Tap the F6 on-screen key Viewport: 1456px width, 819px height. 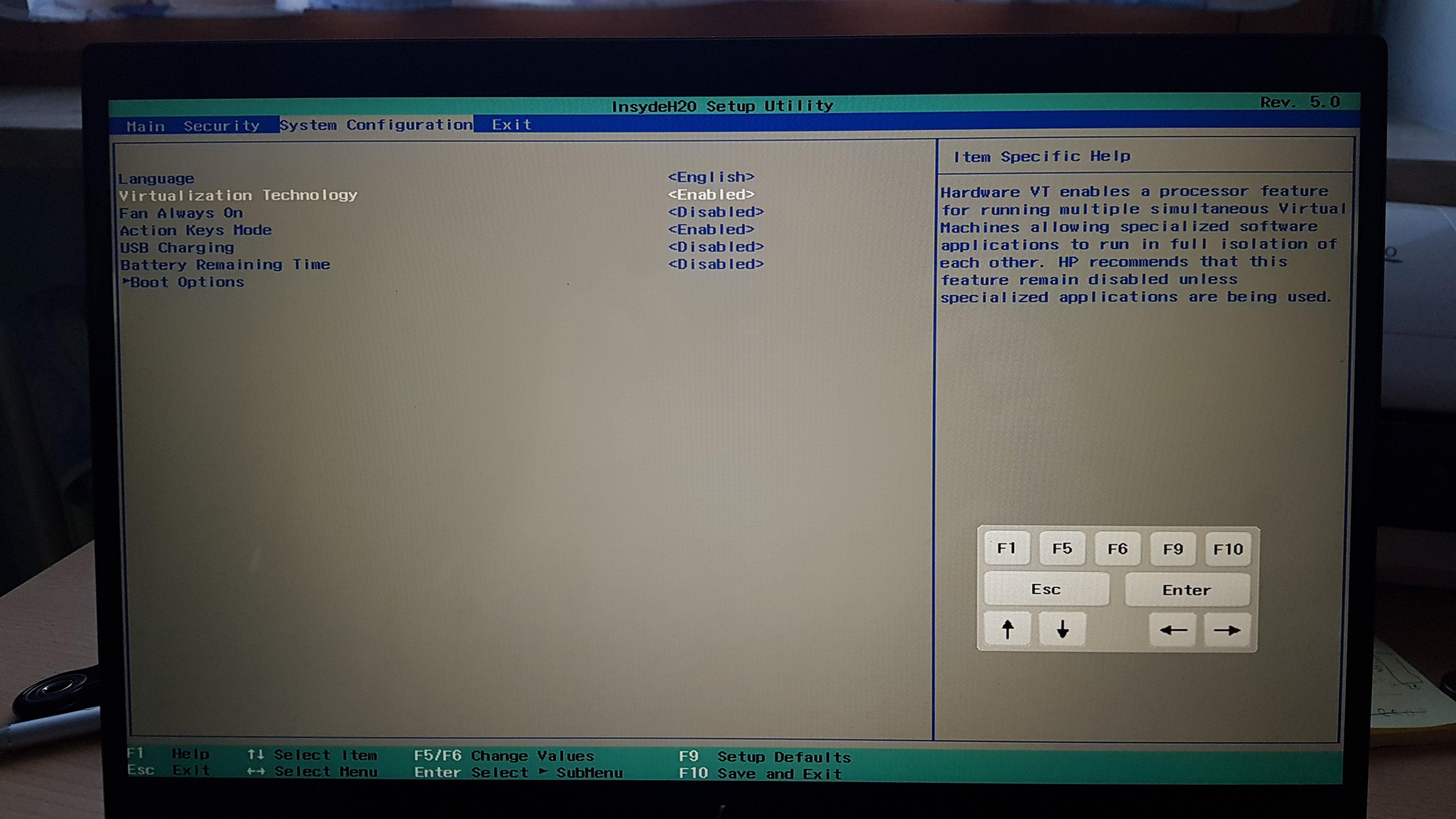click(x=1117, y=549)
